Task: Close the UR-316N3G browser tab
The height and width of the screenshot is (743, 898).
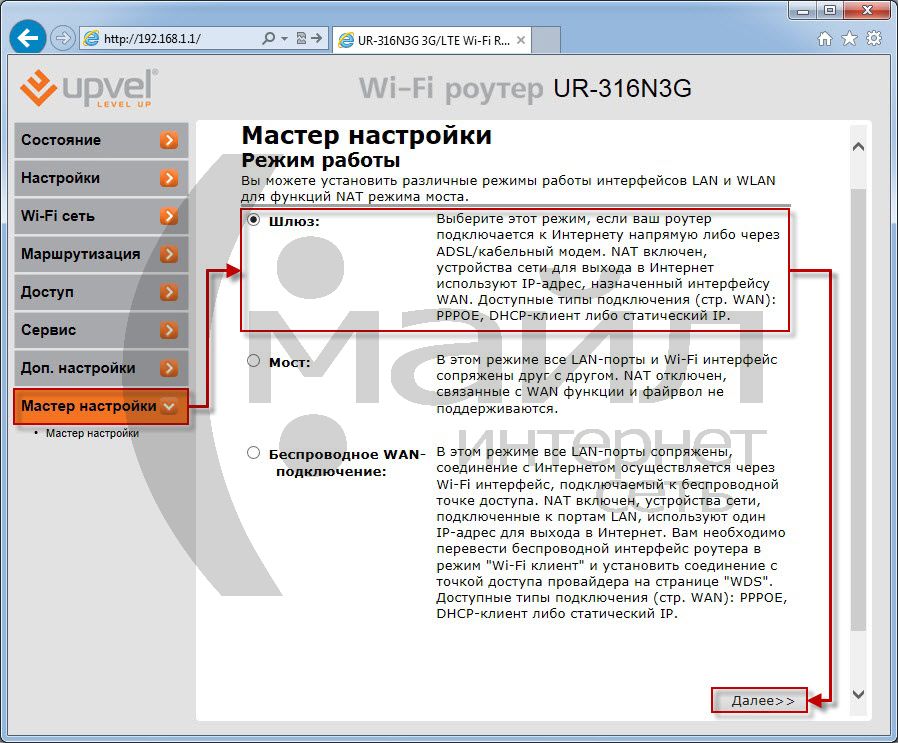Action: pos(521,40)
